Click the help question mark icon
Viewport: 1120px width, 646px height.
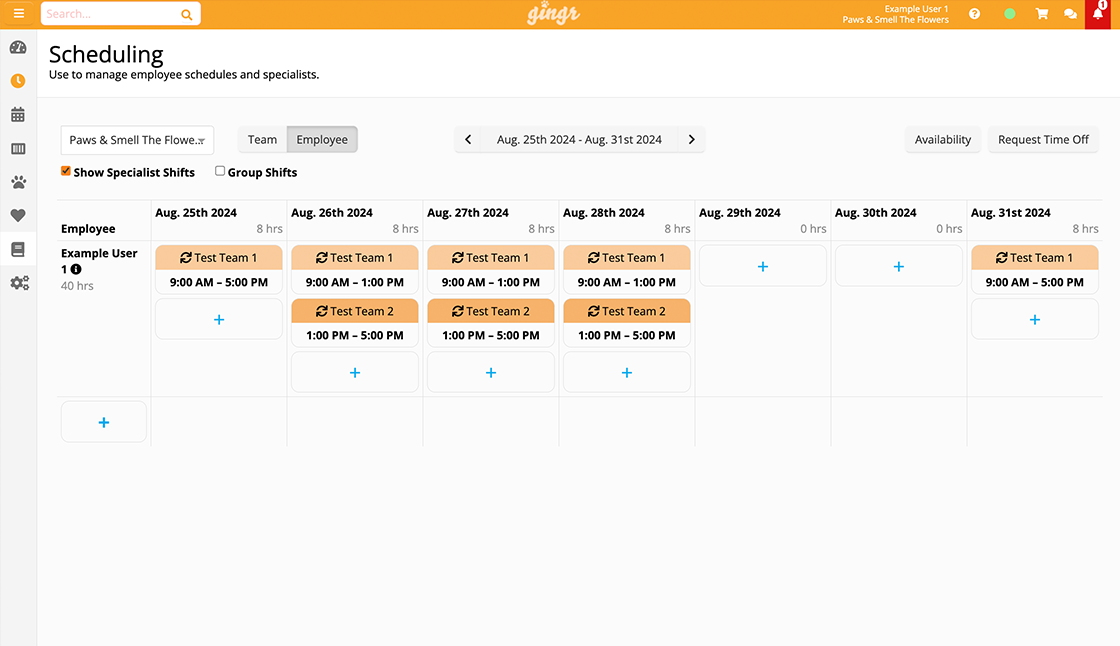click(974, 13)
